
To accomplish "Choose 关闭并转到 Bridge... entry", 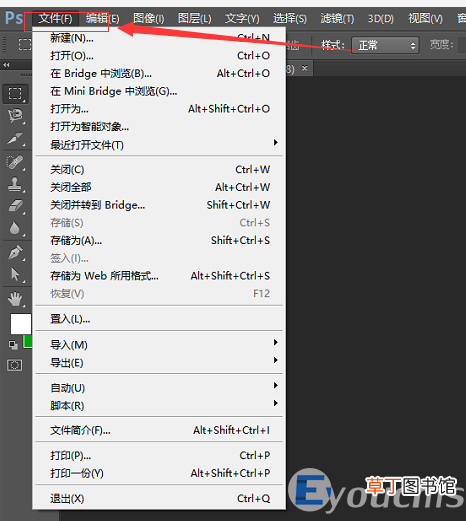I will [159, 205].
